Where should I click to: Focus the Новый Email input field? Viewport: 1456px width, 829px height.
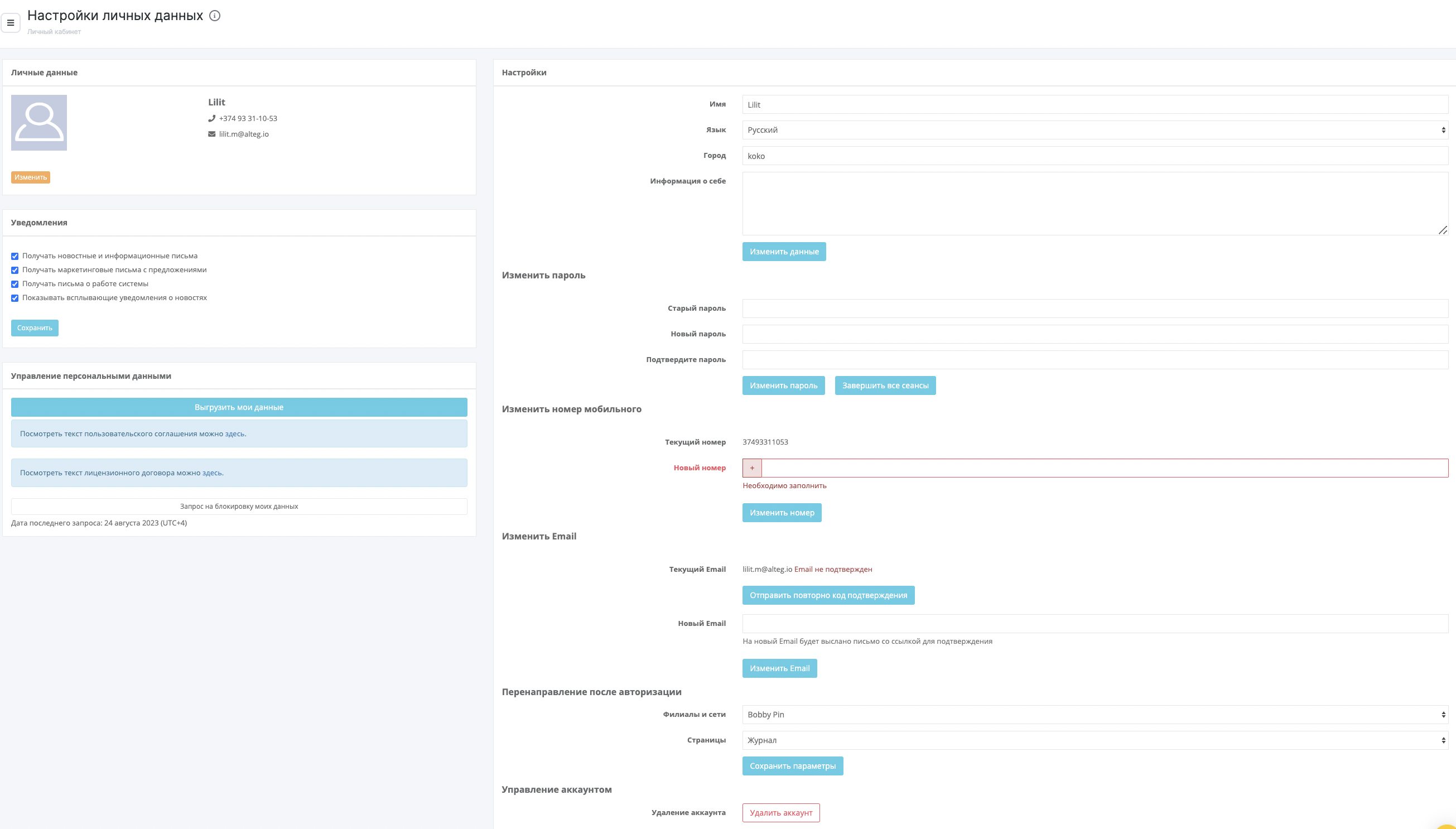coord(1095,624)
